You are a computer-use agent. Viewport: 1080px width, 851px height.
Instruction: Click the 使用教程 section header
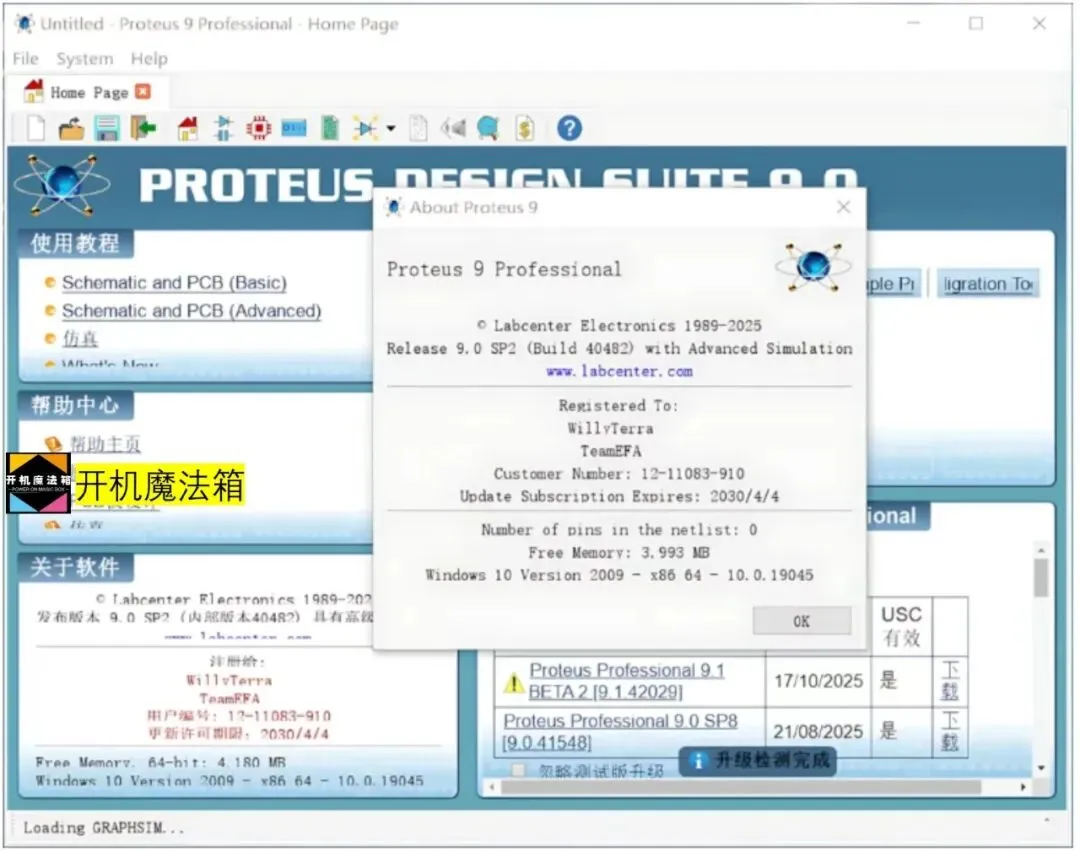75,243
